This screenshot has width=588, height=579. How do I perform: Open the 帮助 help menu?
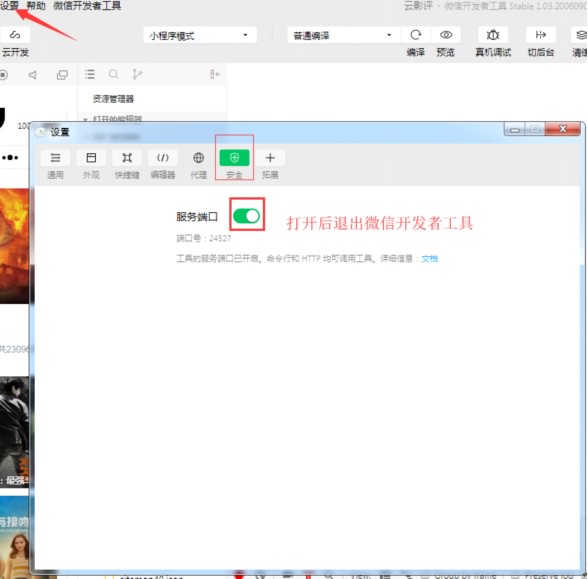pyautogui.click(x=36, y=6)
